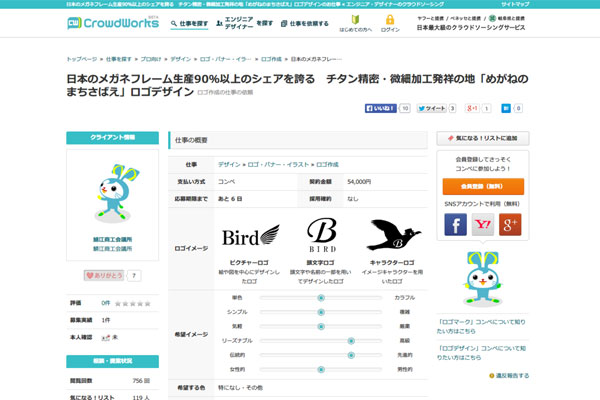Sign up with Facebook icon
The width and height of the screenshot is (600, 400).
point(455,224)
